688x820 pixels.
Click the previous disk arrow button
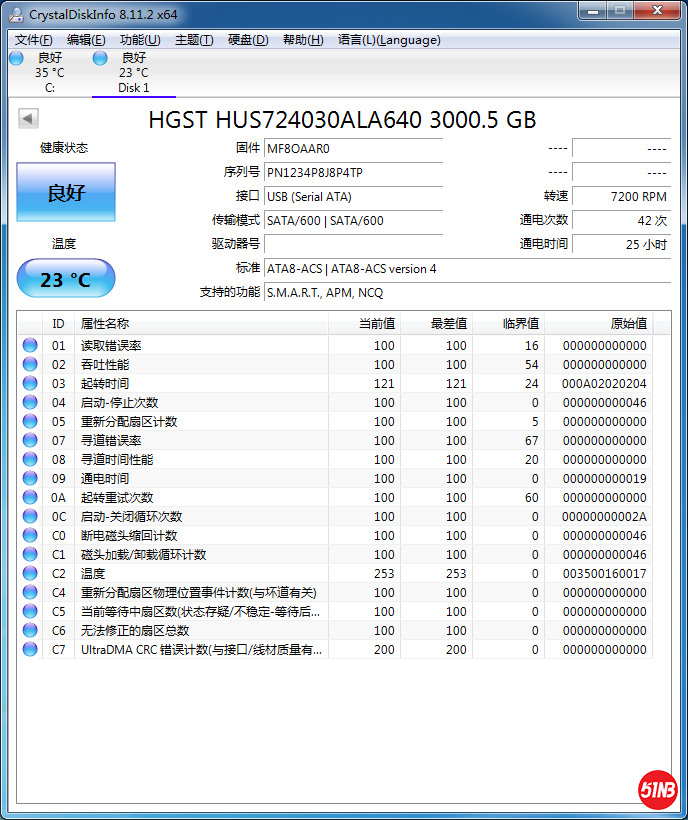click(28, 119)
